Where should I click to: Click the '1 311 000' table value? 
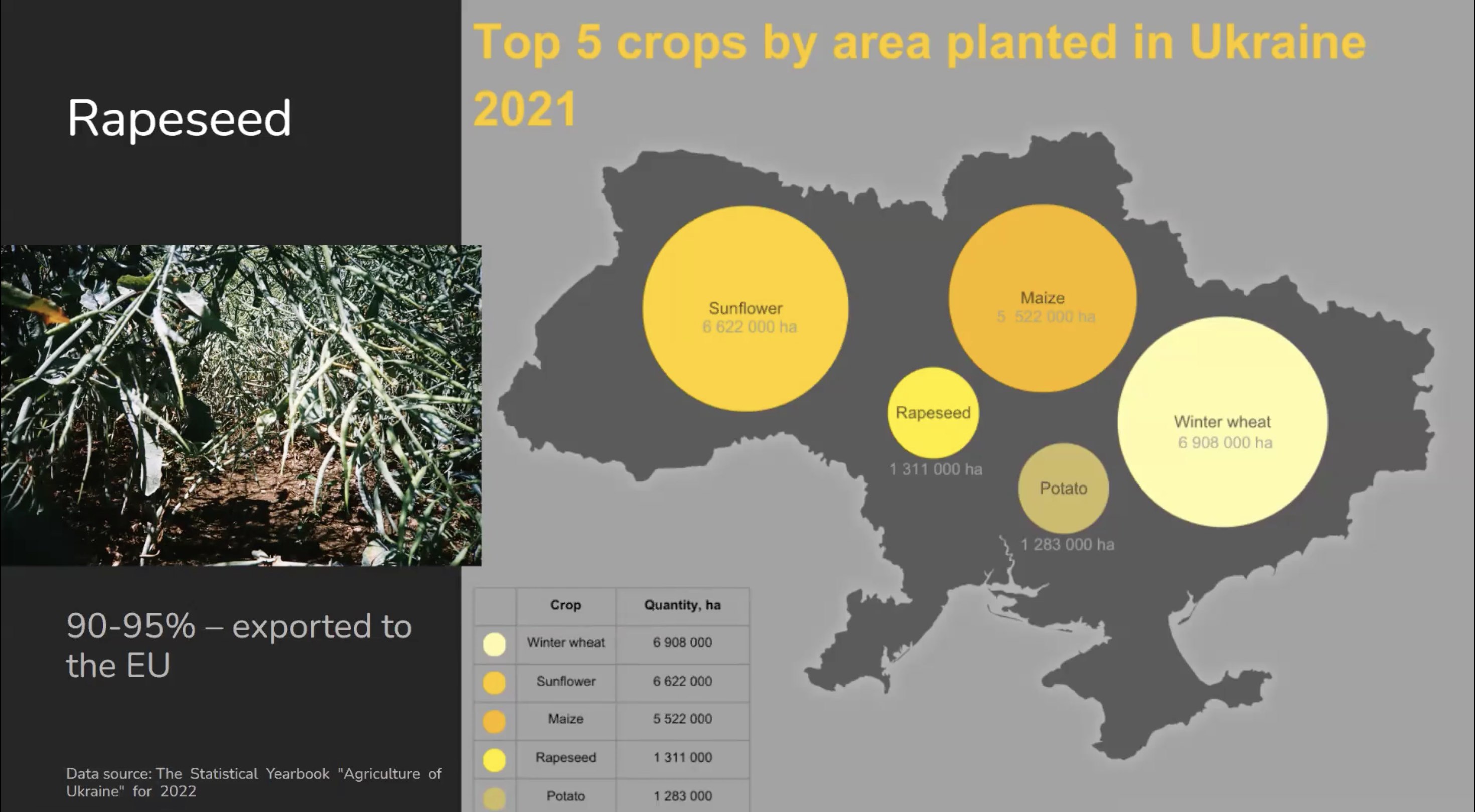682,758
